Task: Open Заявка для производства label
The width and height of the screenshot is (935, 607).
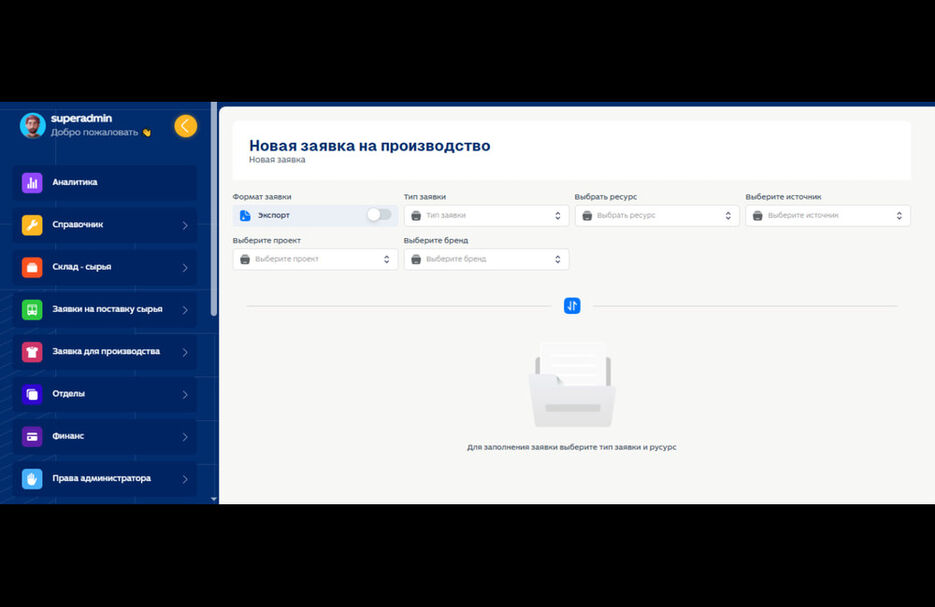Action: point(106,351)
